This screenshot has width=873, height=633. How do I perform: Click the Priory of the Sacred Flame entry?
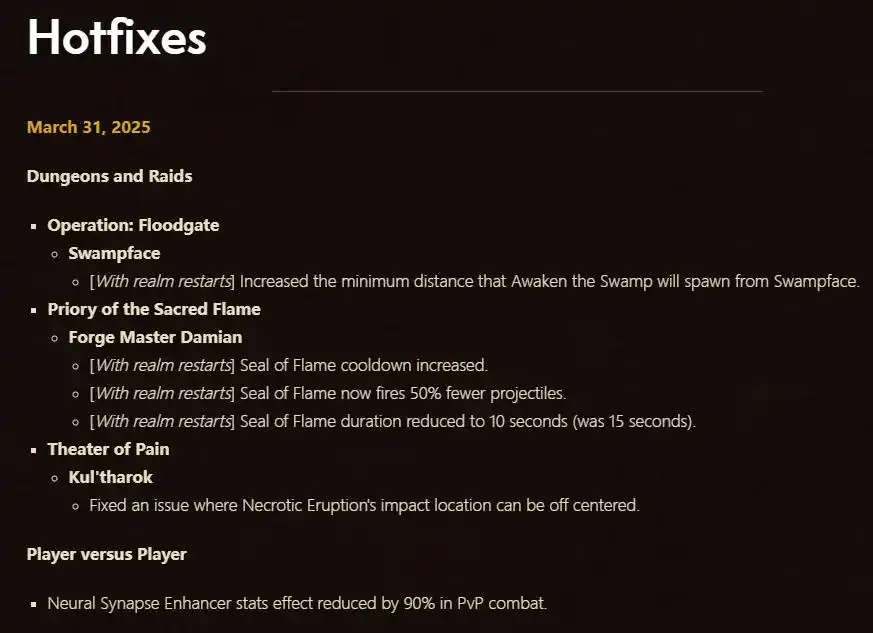click(x=154, y=310)
